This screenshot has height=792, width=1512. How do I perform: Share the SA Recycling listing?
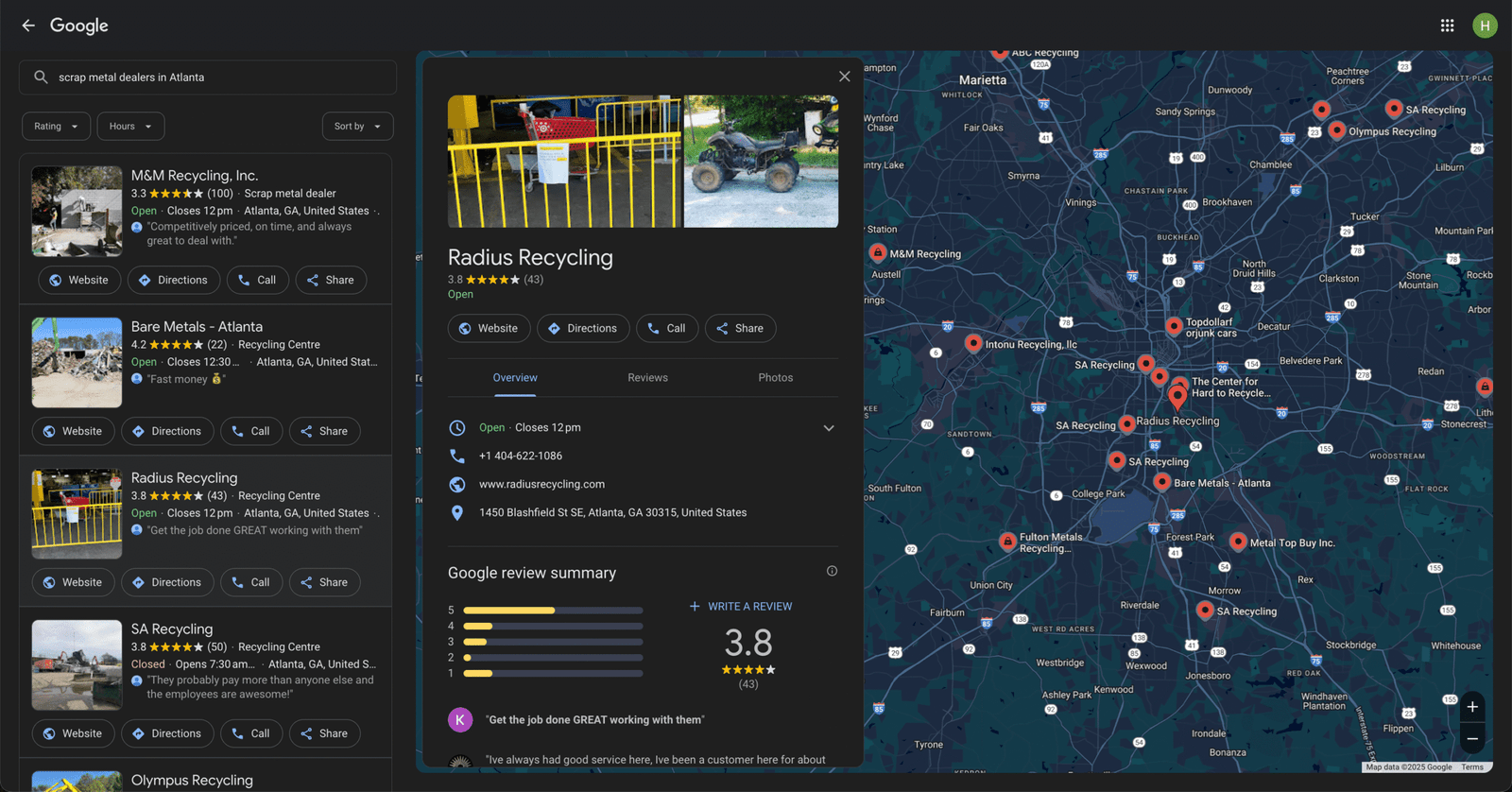[324, 733]
